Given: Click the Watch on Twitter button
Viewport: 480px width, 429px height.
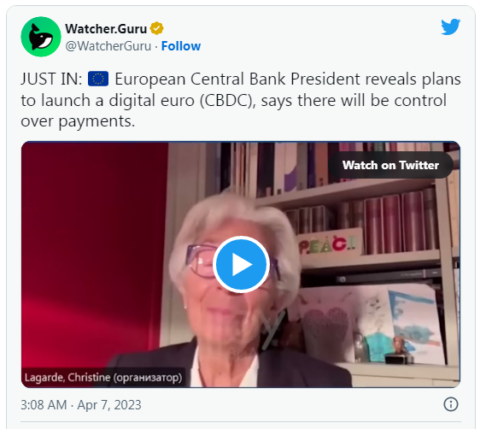Looking at the screenshot, I should click(390, 165).
